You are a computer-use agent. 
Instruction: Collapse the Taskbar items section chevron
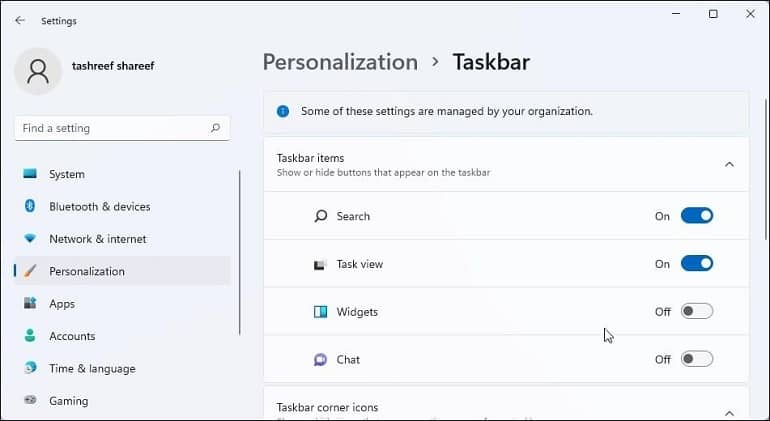pyautogui.click(x=729, y=164)
